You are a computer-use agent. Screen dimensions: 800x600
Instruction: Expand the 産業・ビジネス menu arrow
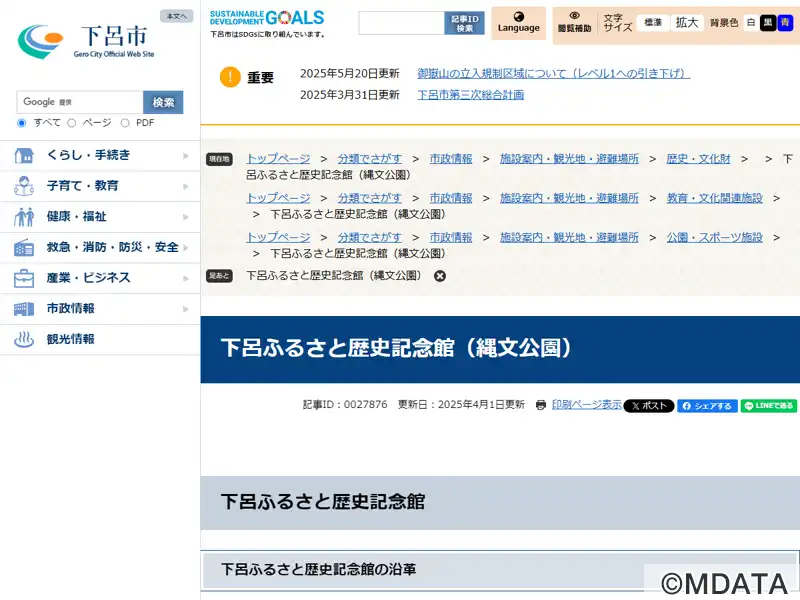point(186,278)
